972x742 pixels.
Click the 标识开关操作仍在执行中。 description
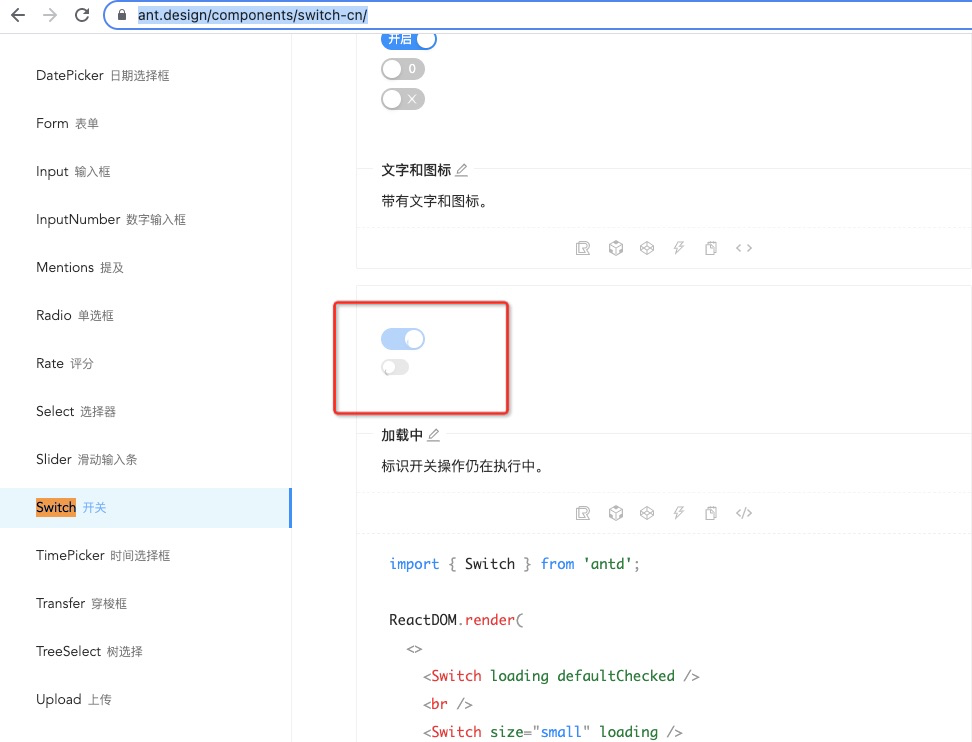pos(462,466)
